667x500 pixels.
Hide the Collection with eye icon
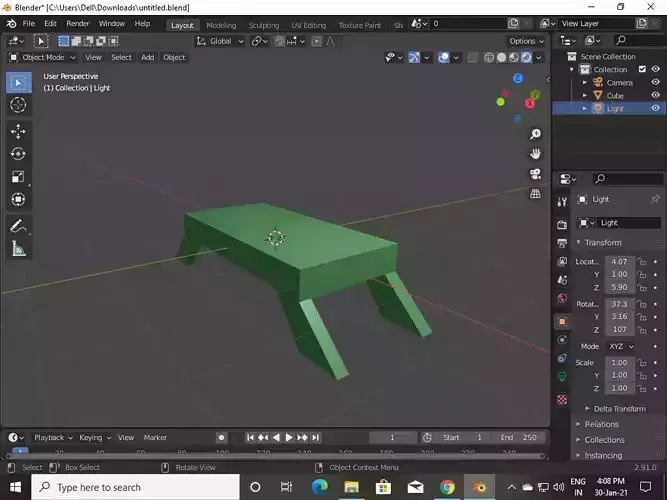pos(656,69)
